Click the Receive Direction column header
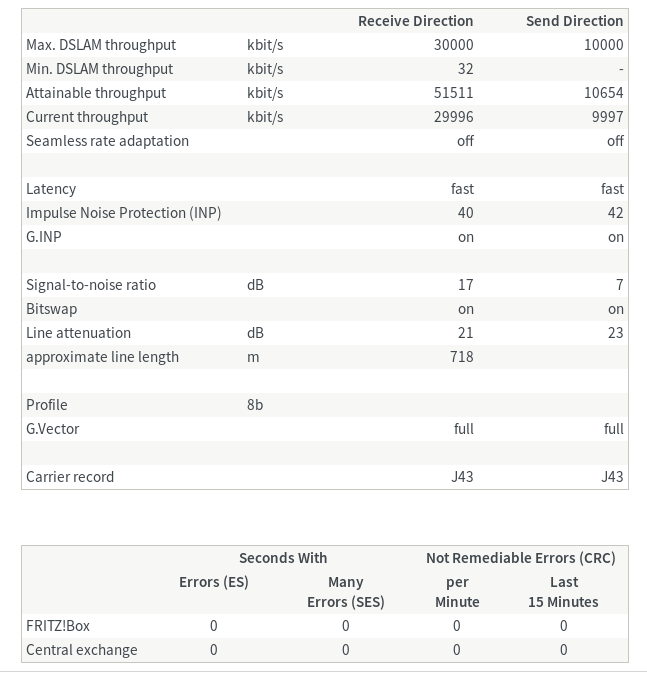This screenshot has height=679, width=647. (415, 21)
